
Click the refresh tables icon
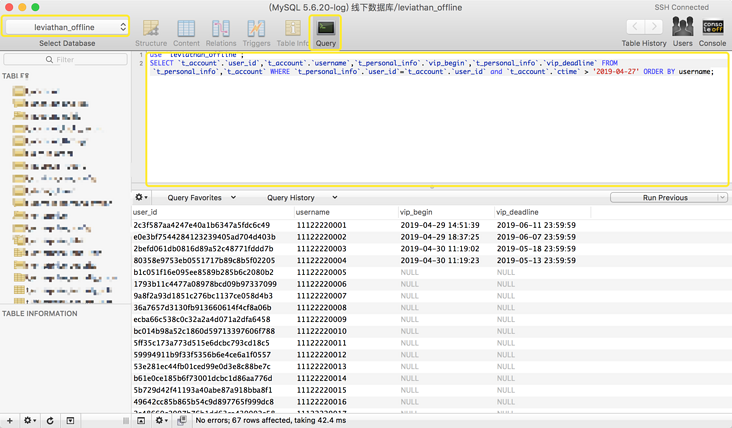(50, 421)
